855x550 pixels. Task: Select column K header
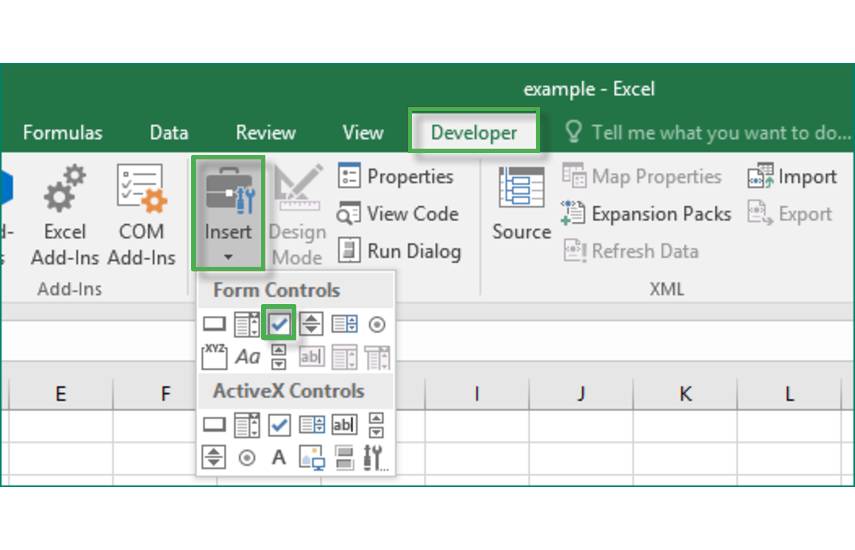pyautogui.click(x=685, y=394)
